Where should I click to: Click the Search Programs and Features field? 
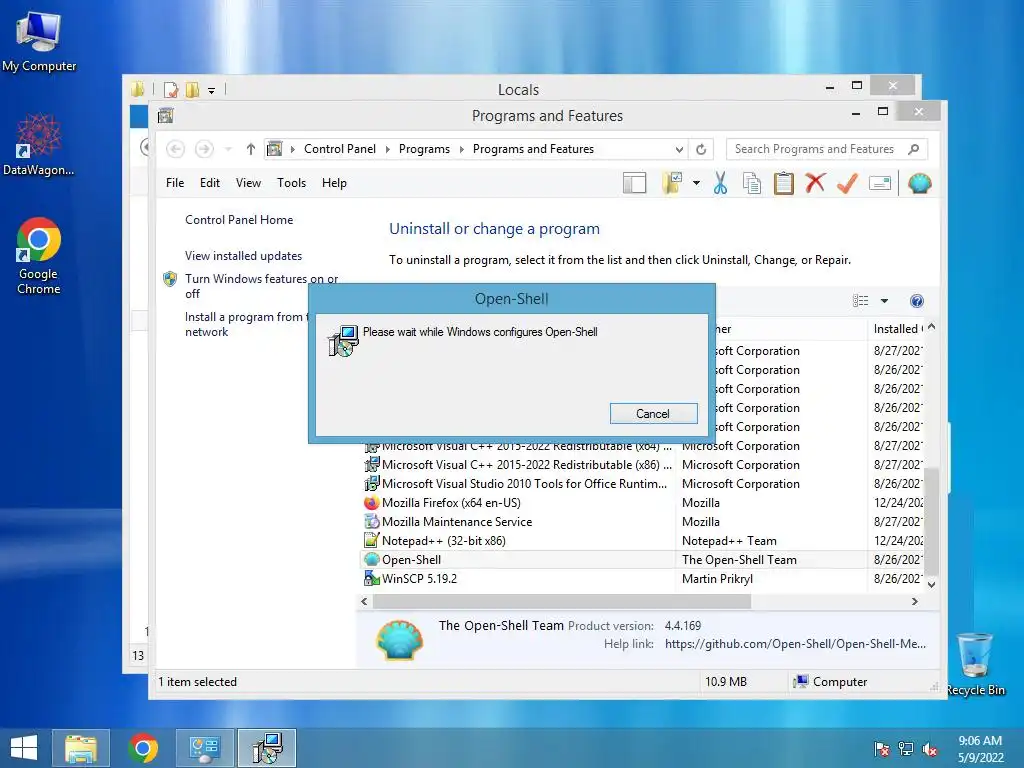[x=814, y=149]
